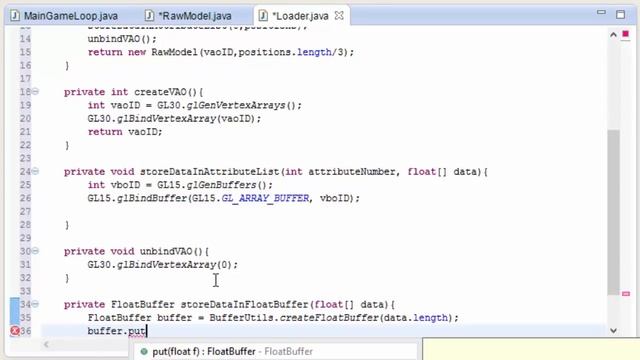Screen dimensions: 640x360
Task: Select the Loader.java tab
Action: [x=300, y=16]
